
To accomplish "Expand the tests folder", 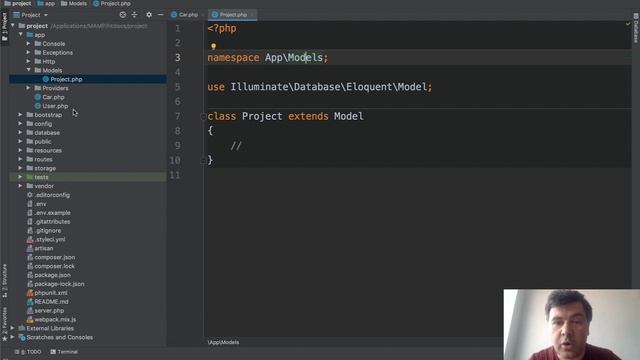I will [20, 177].
